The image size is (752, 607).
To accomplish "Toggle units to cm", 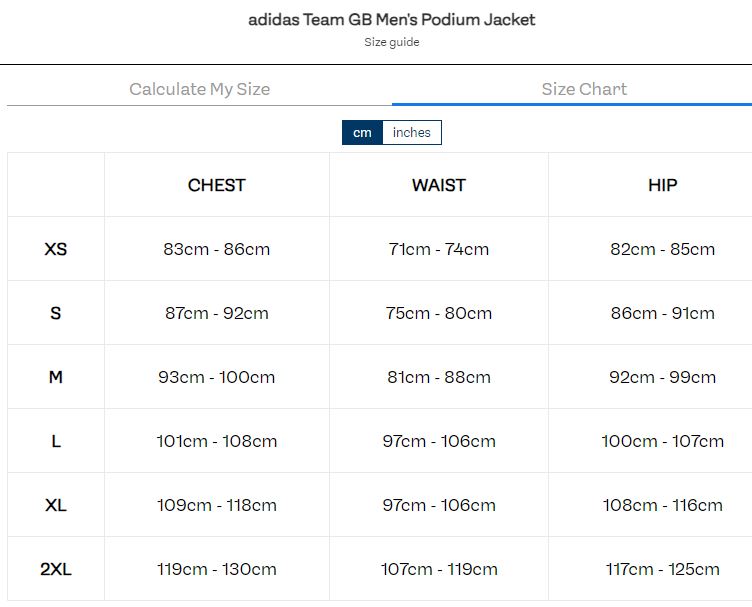I will point(362,132).
